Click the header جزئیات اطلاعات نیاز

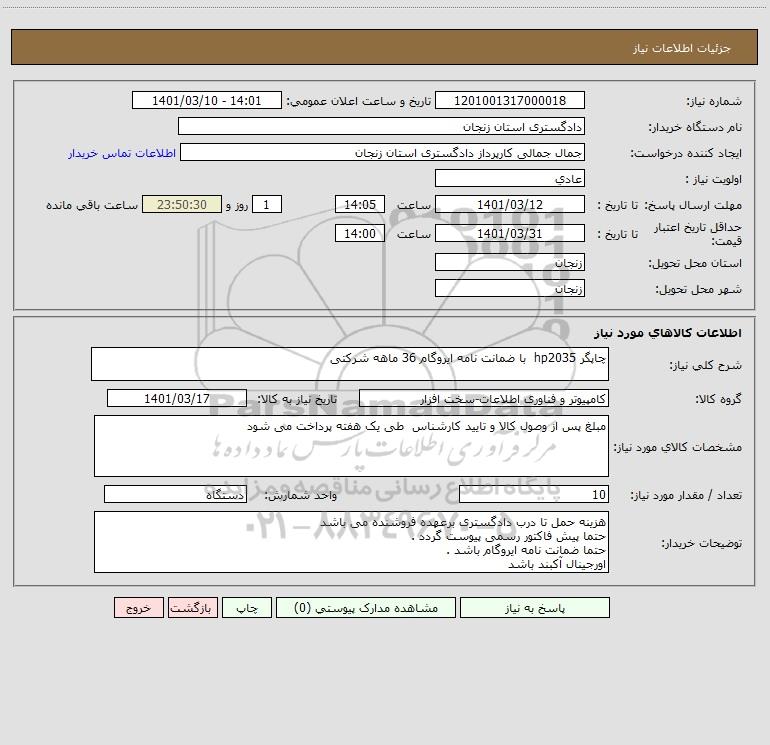681,48
